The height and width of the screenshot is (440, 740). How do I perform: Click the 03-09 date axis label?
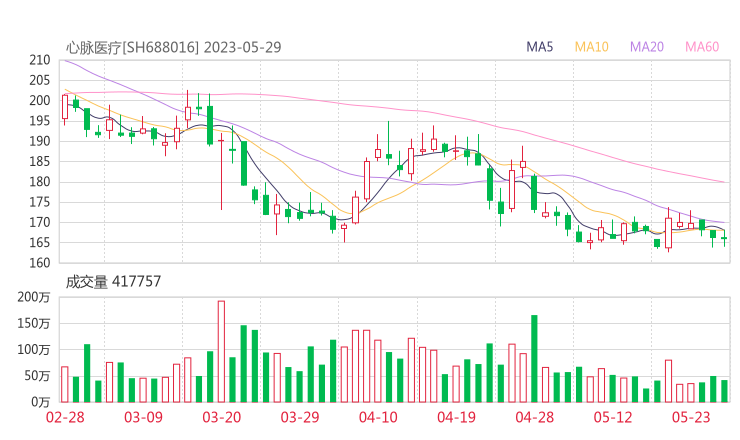[x=143, y=417]
